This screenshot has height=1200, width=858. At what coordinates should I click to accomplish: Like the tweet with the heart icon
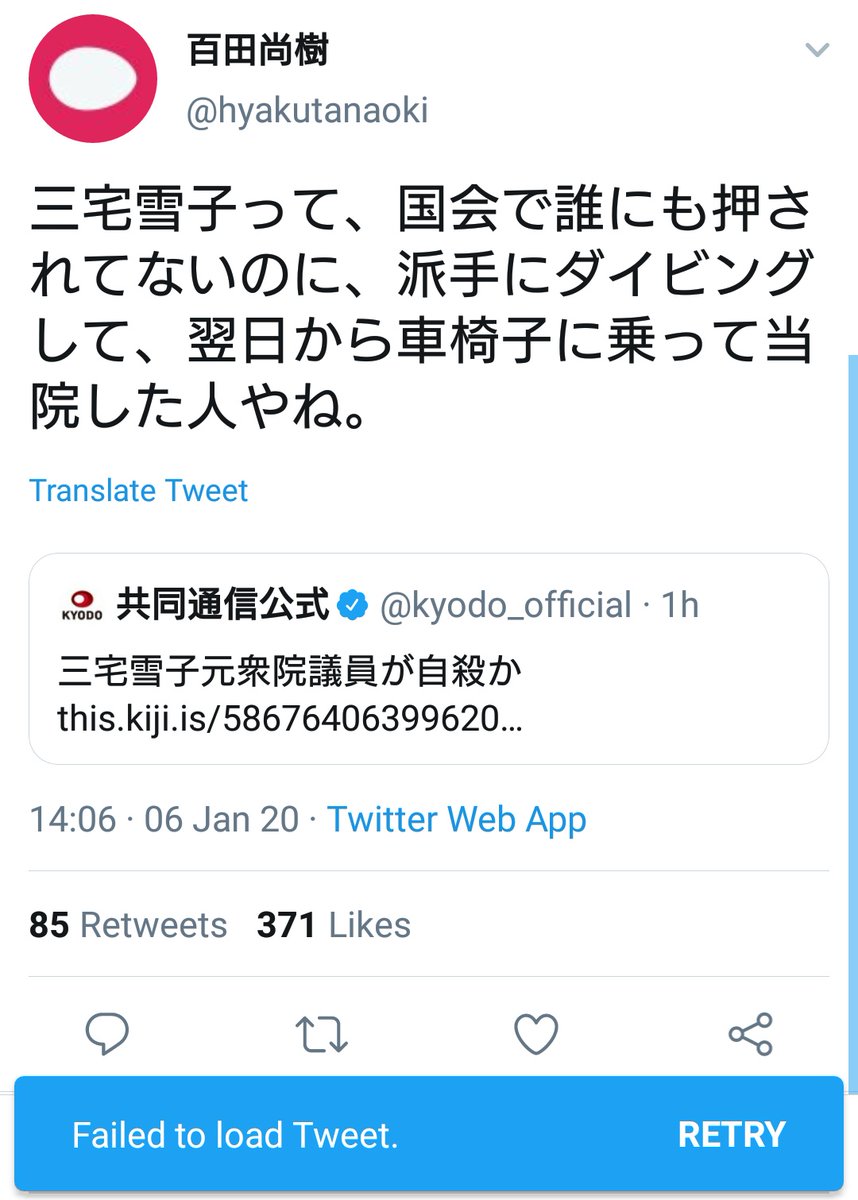tap(536, 1034)
